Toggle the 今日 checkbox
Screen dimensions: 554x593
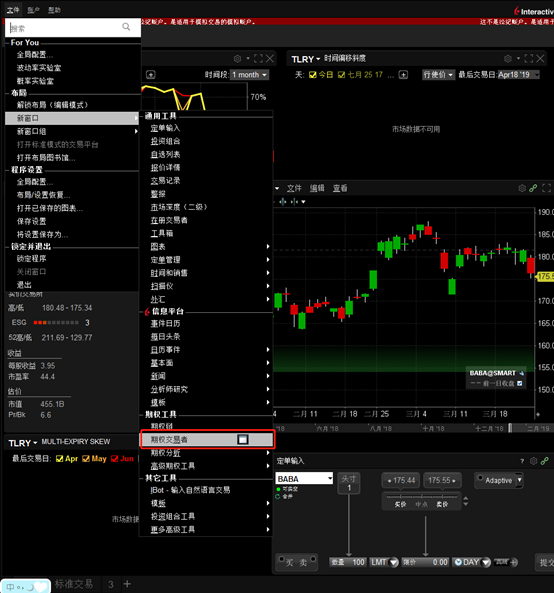313,75
